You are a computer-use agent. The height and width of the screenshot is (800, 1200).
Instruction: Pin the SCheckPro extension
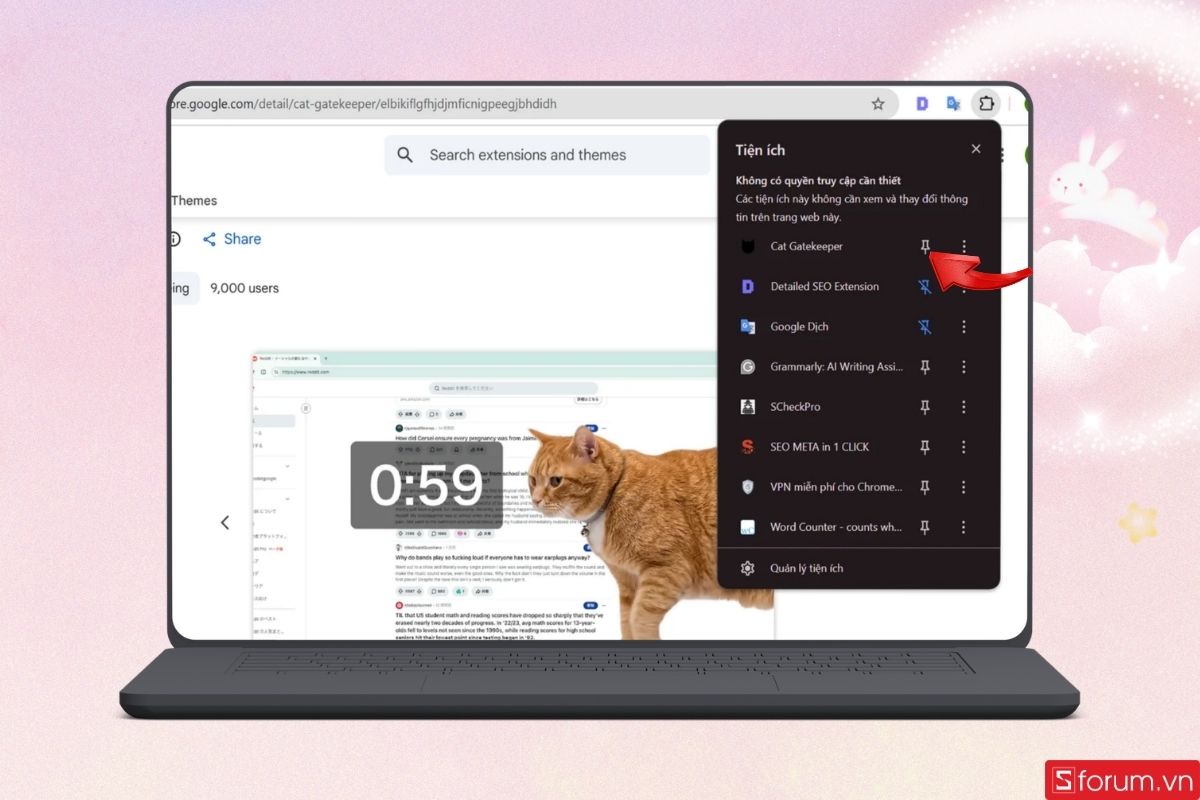point(925,407)
